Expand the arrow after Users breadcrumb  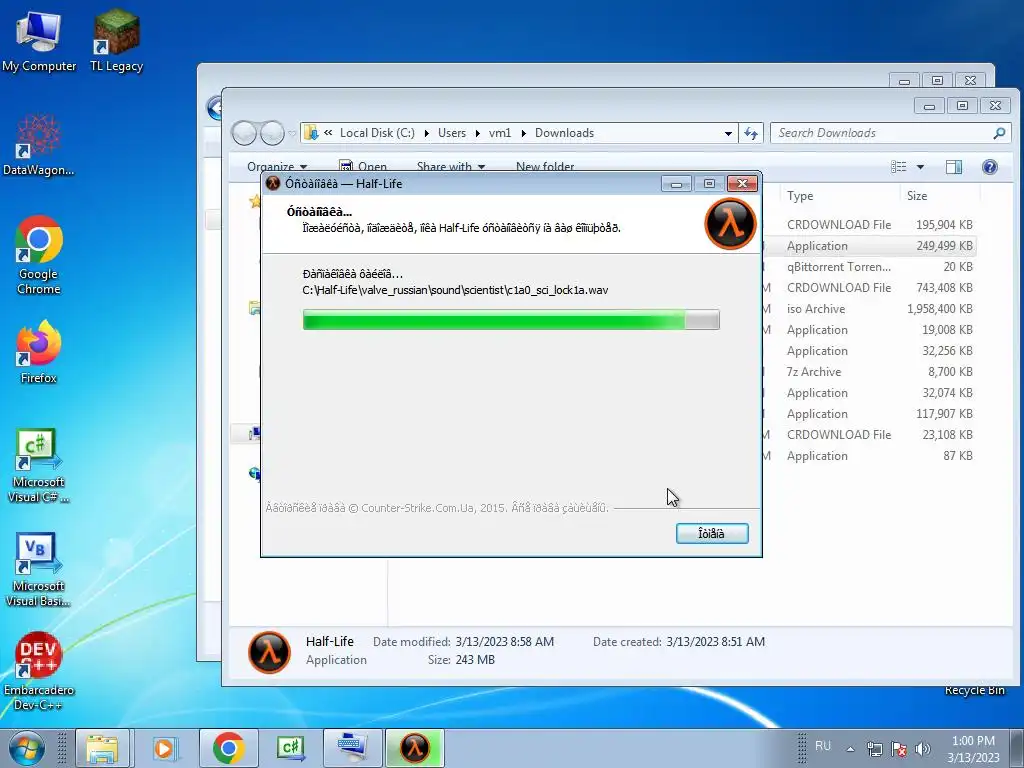(477, 133)
